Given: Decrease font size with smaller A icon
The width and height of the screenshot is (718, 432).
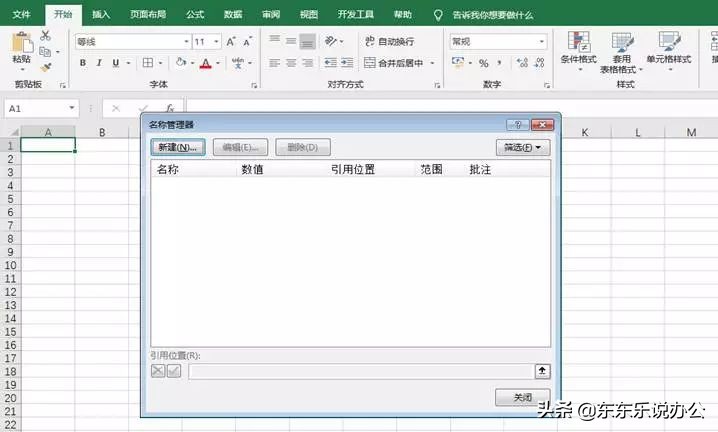Looking at the screenshot, I should (247, 42).
